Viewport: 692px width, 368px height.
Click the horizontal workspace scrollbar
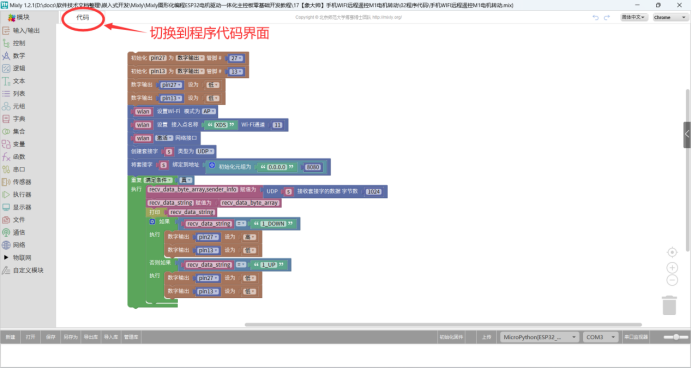(443, 324)
